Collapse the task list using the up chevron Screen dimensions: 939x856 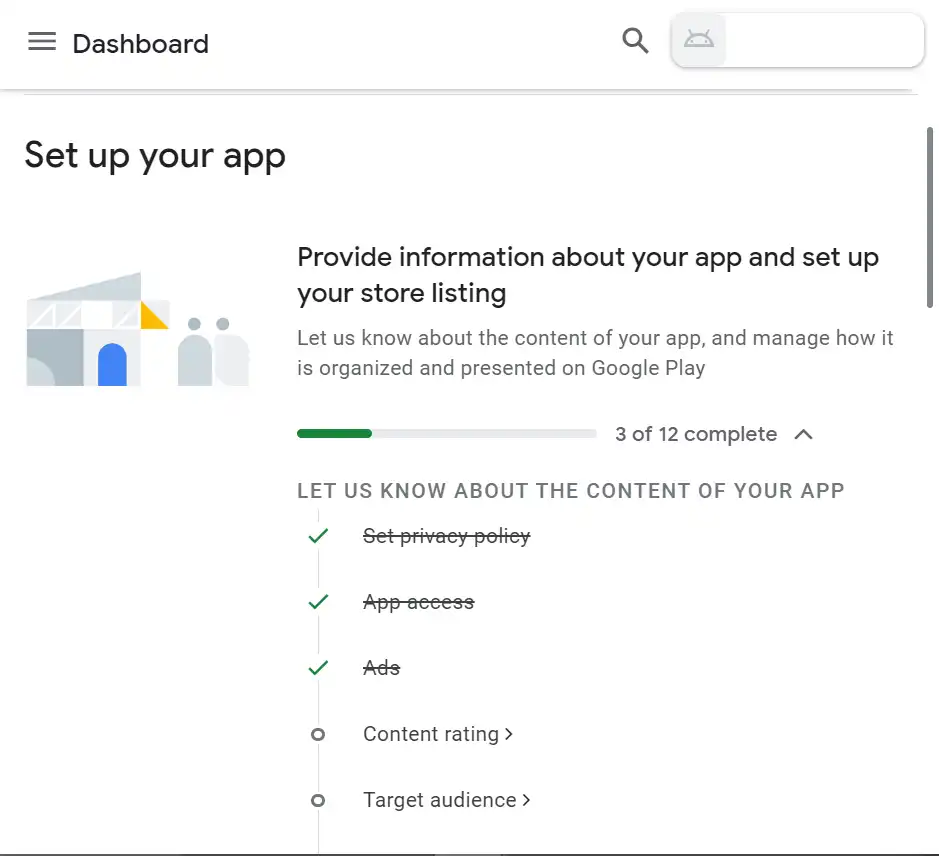[x=803, y=434]
